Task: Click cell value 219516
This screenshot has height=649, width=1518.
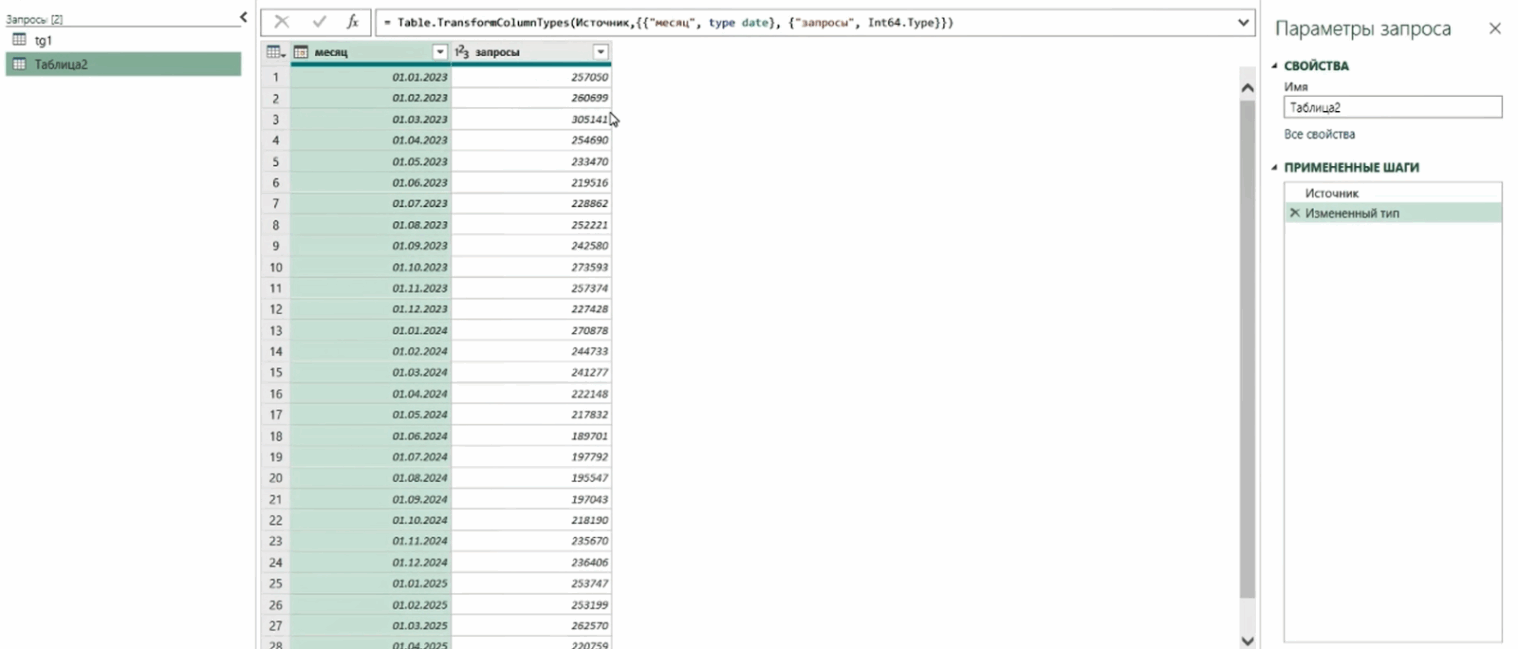Action: point(531,183)
